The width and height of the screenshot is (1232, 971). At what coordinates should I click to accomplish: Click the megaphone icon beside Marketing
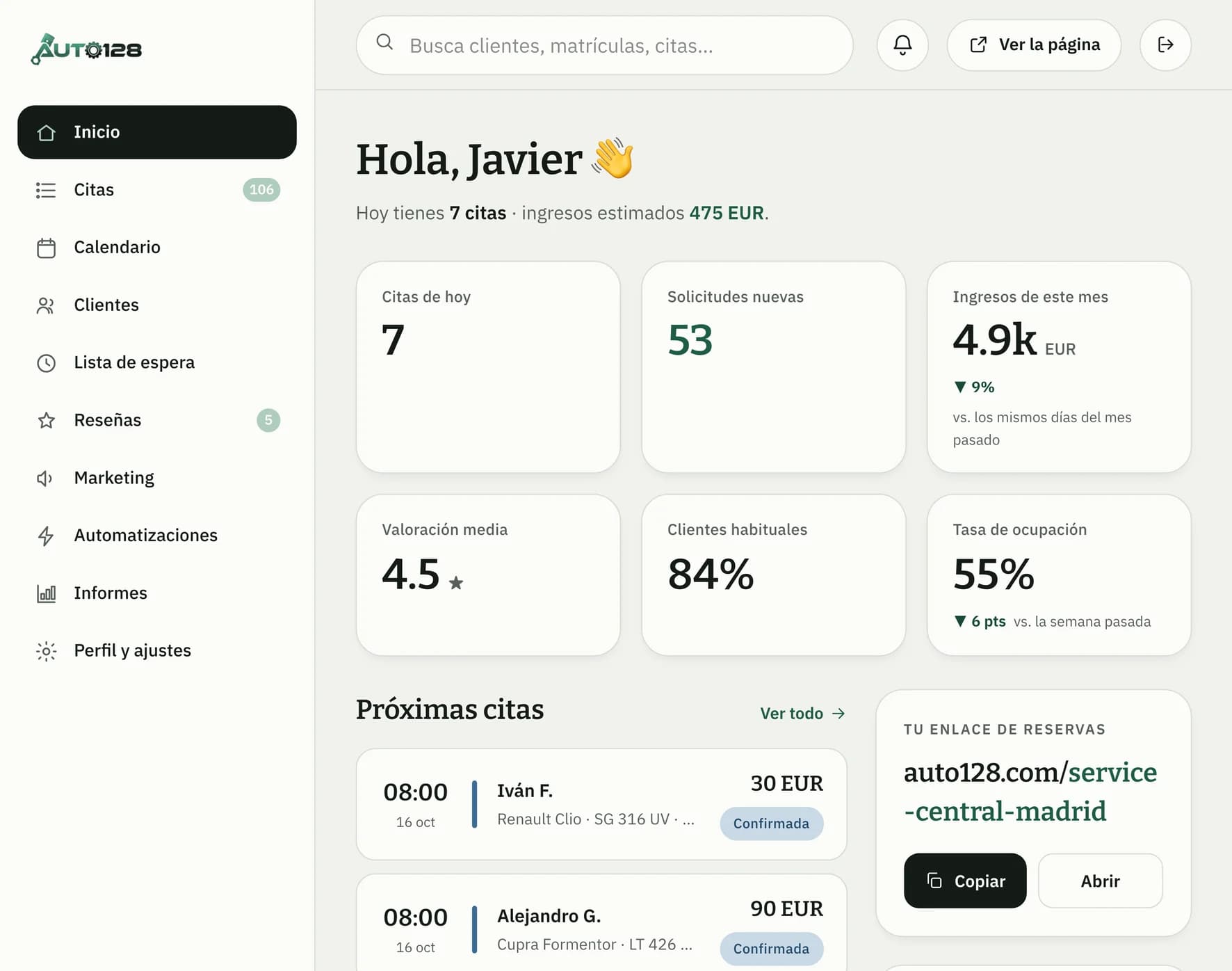coord(46,478)
